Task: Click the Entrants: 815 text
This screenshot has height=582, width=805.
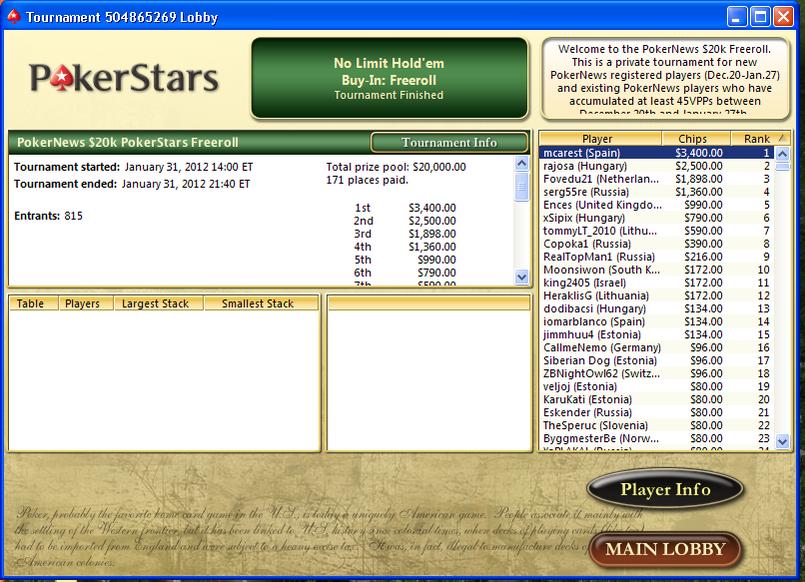Action: click(x=48, y=216)
